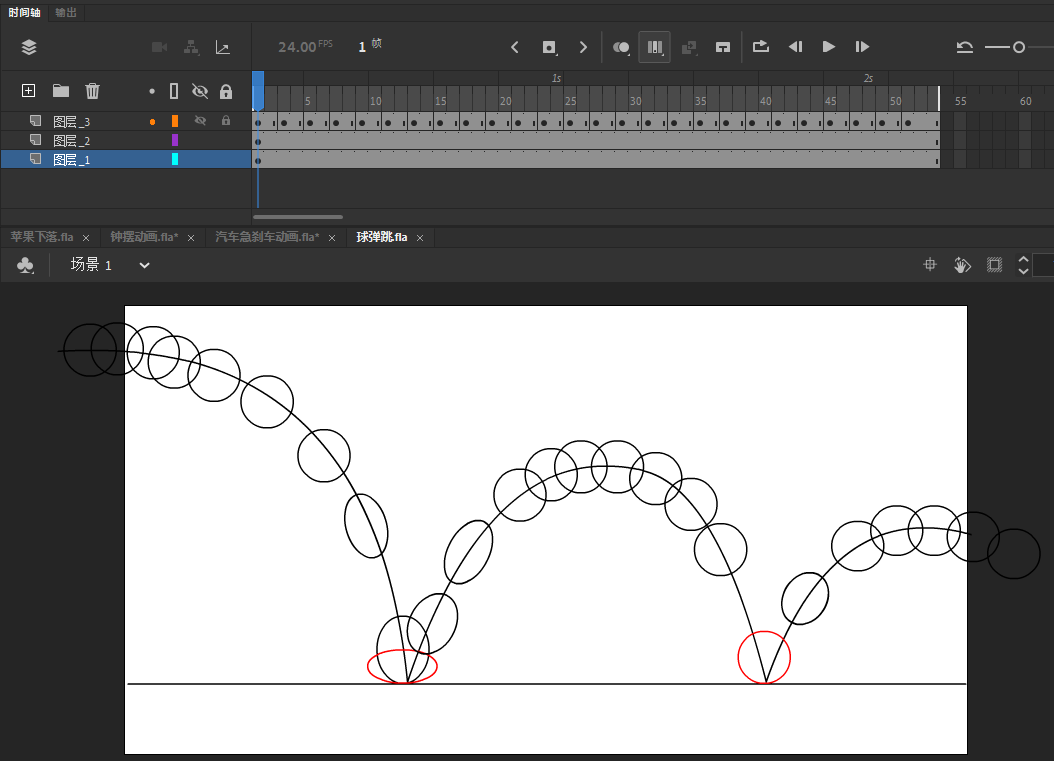Click the clip content outside stage icon
This screenshot has height=761, width=1054.
(994, 265)
